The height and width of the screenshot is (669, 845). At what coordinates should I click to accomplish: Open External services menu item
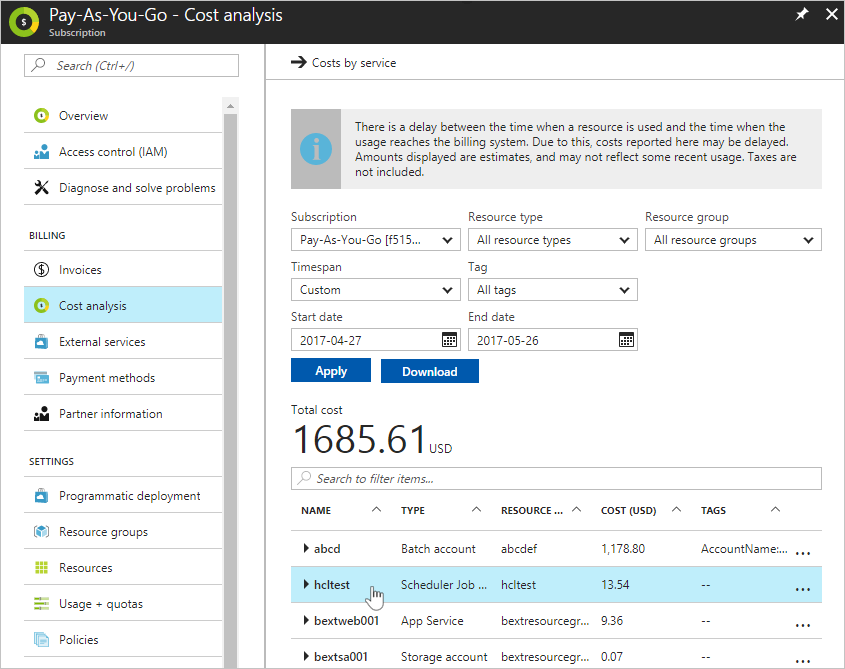(x=123, y=342)
